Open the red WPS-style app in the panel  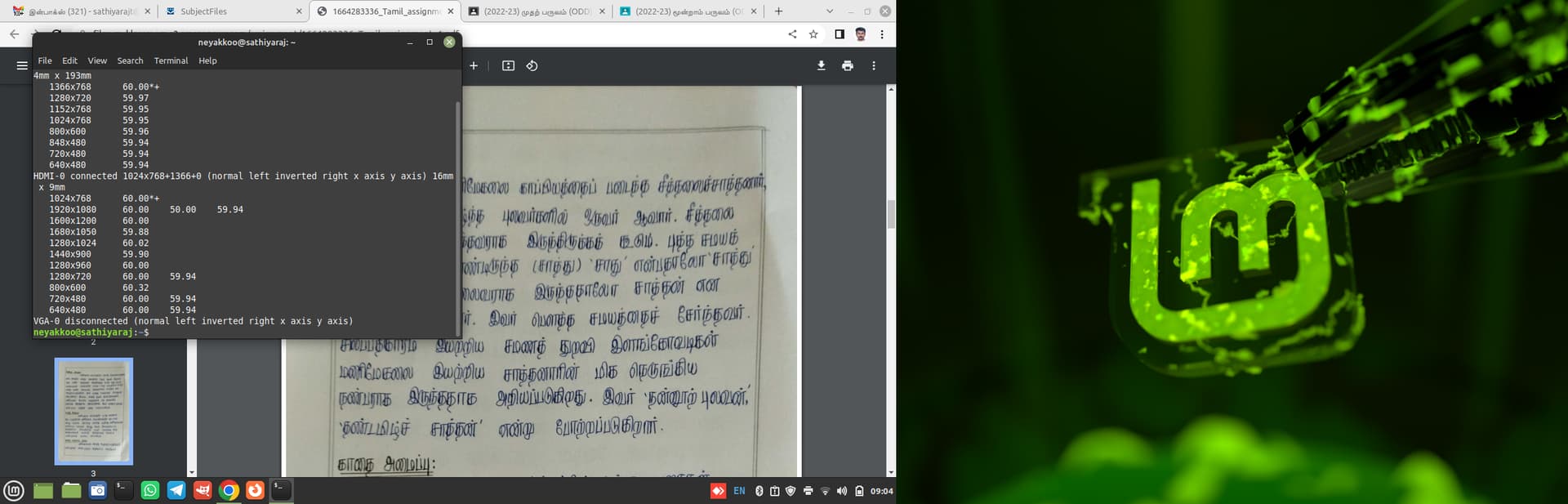(x=203, y=490)
